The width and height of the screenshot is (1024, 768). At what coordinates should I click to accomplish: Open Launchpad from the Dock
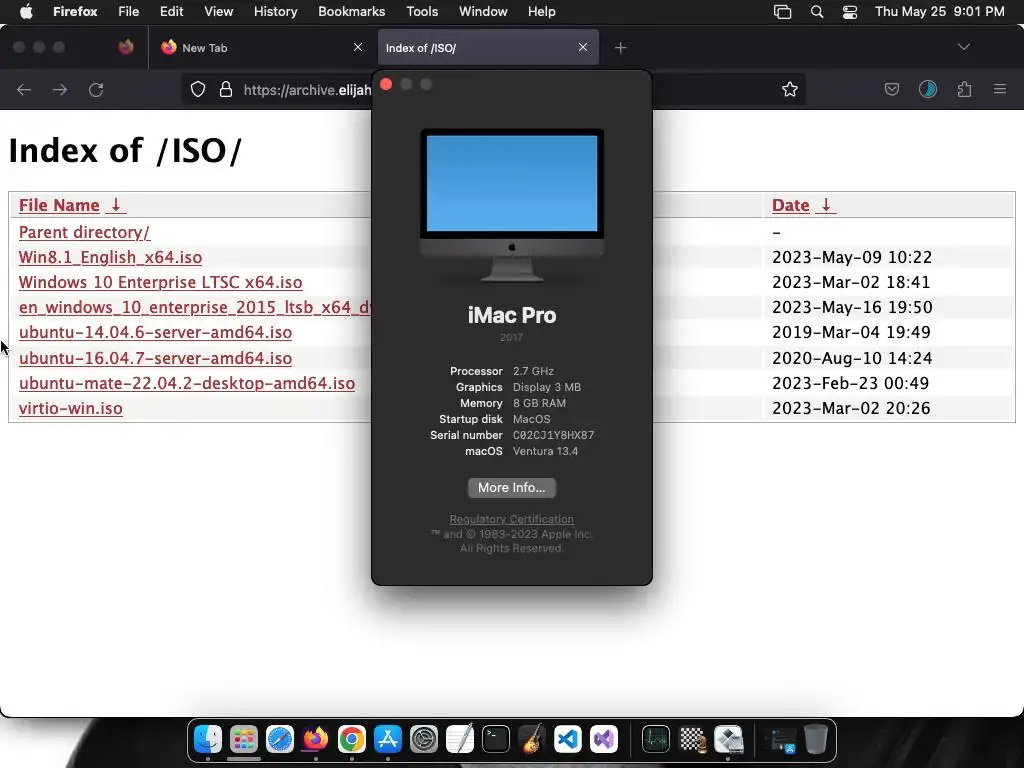point(244,739)
